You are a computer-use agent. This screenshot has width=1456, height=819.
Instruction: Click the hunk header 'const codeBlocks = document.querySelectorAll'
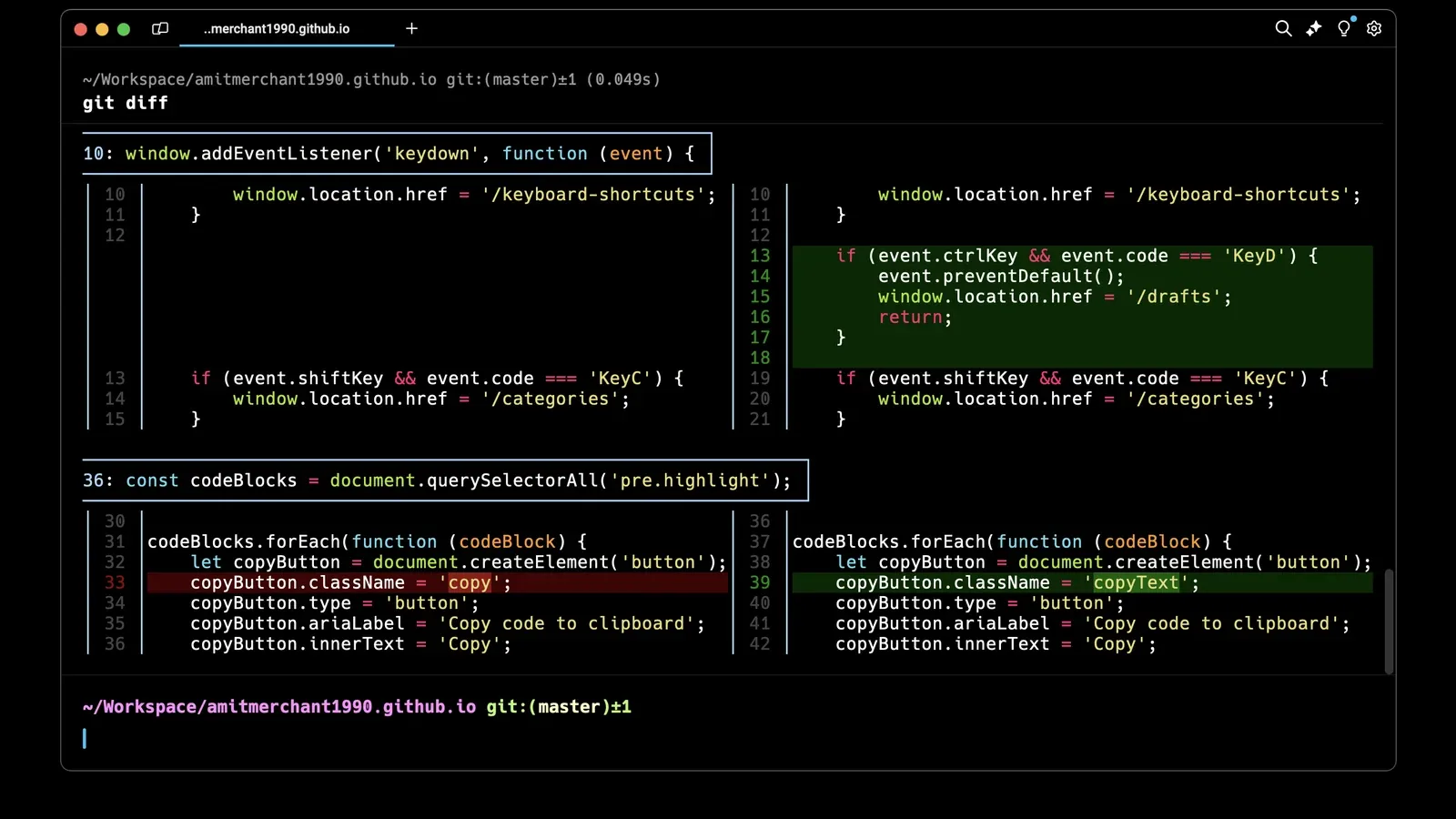coord(445,480)
